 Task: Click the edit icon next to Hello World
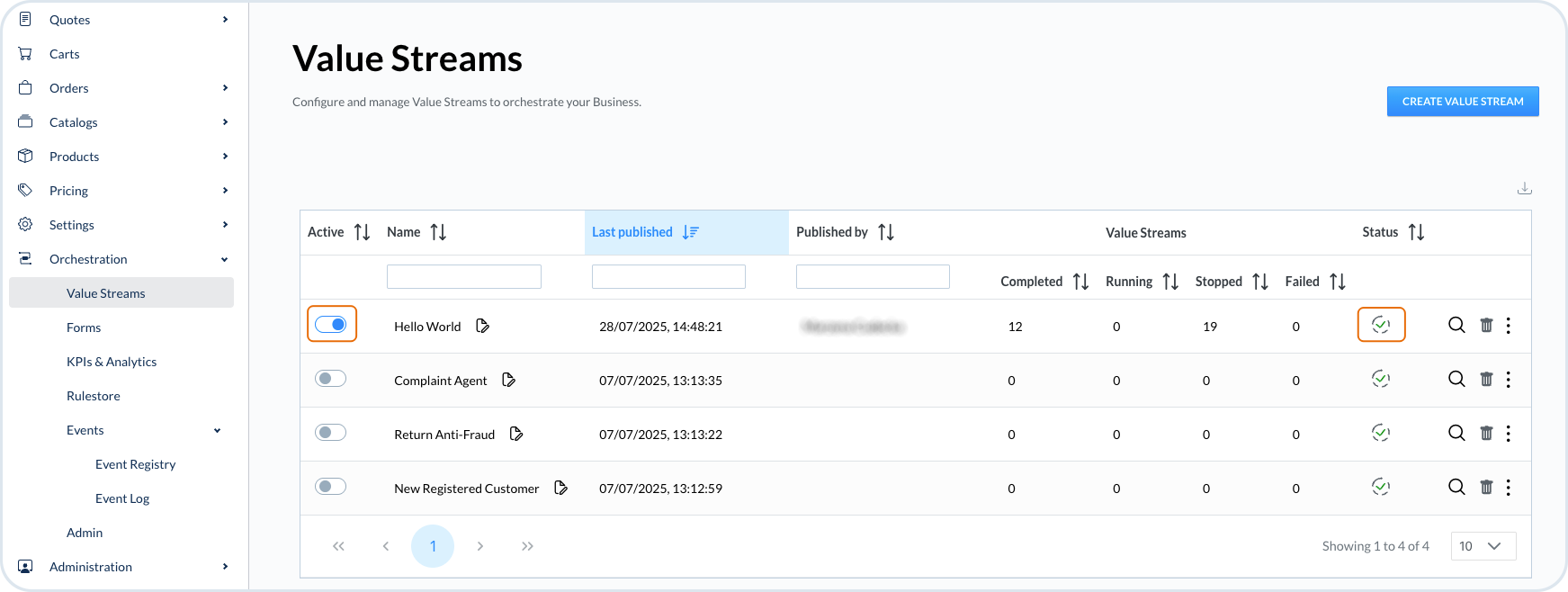tap(482, 326)
